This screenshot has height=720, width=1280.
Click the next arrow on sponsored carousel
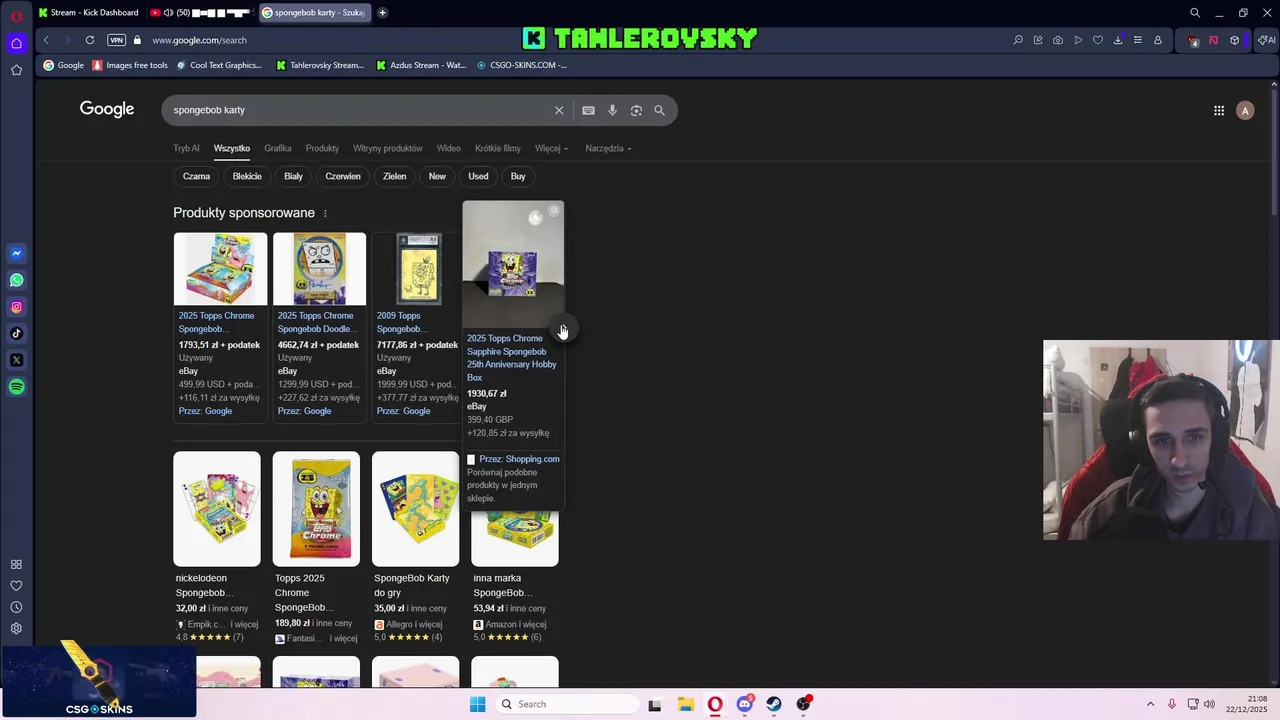point(562,330)
